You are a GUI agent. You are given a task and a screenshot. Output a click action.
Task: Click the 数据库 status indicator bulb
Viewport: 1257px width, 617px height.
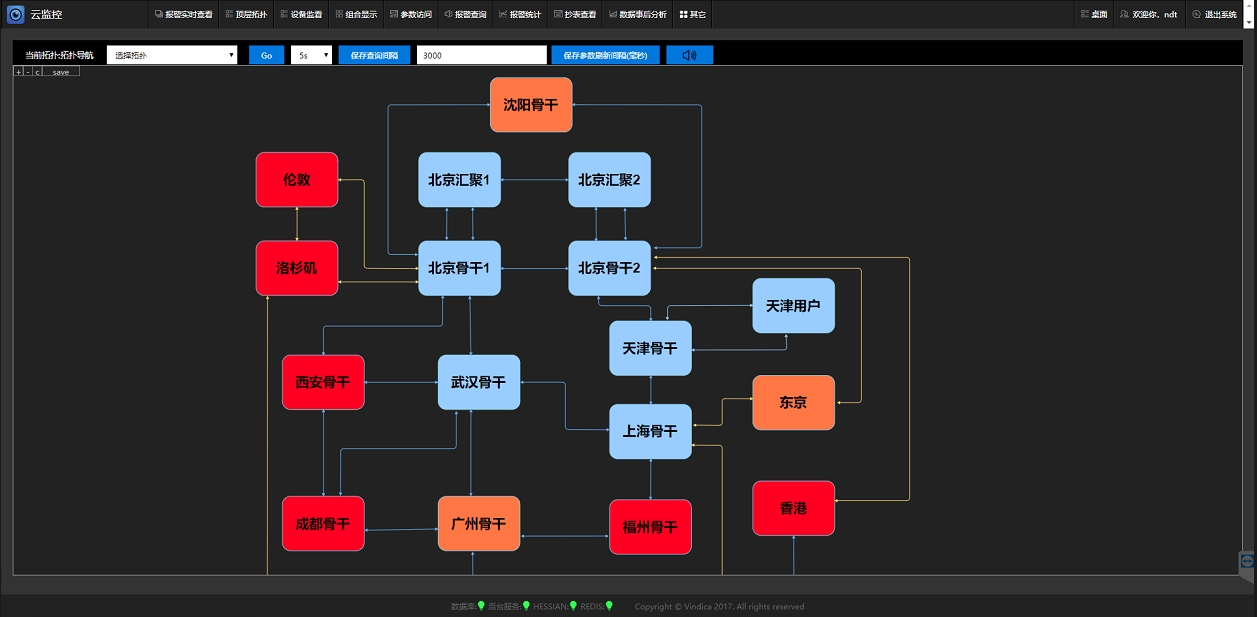point(481,606)
